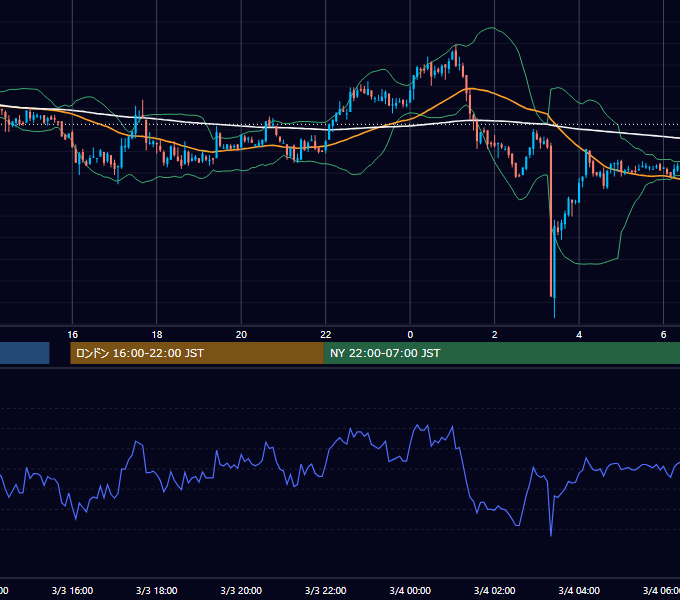Click the ロンドン 16:00-22:00 JST session bar
The height and width of the screenshot is (600, 680).
pyautogui.click(x=197, y=353)
